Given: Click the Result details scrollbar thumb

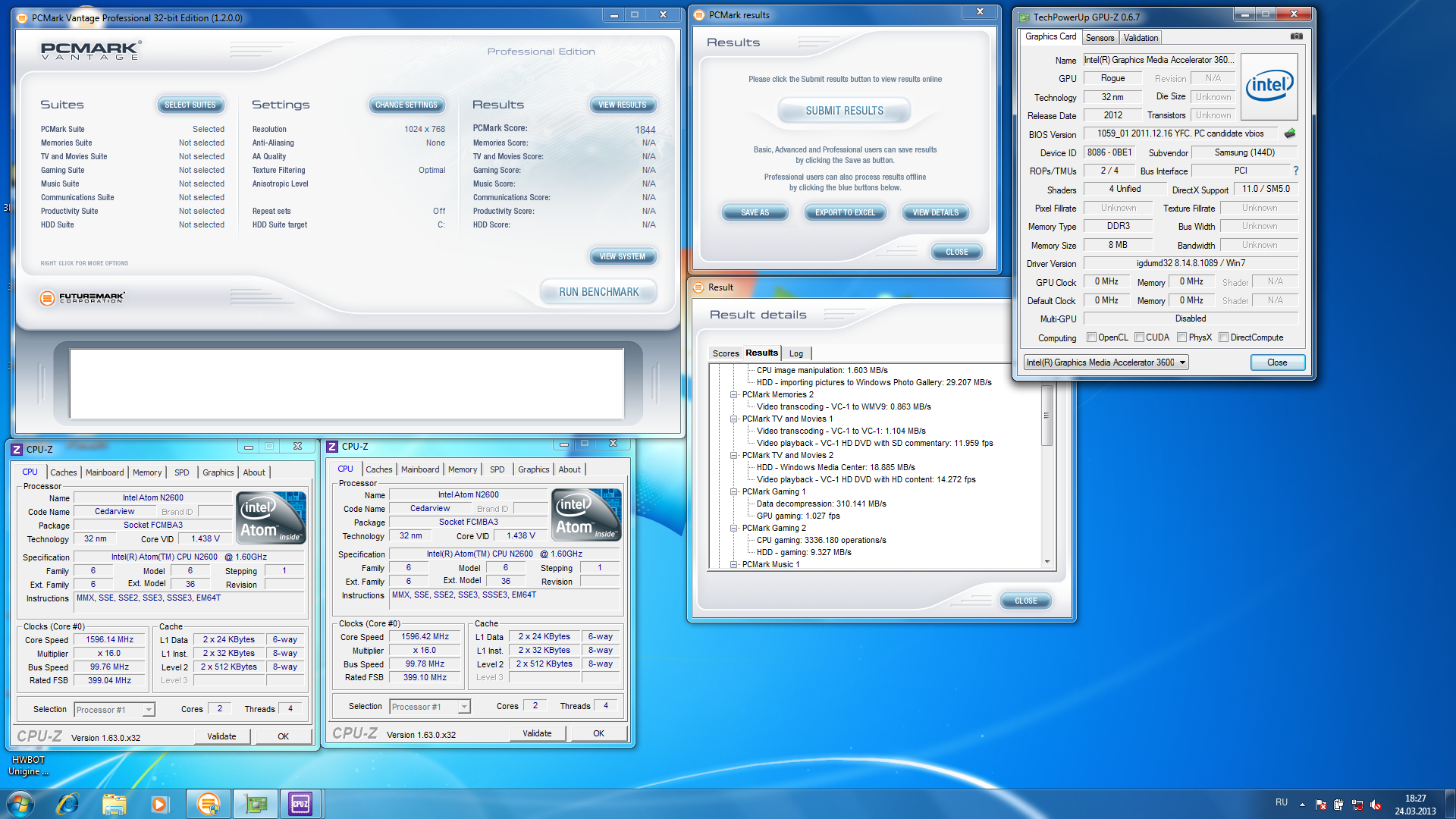Looking at the screenshot, I should (x=1046, y=416).
